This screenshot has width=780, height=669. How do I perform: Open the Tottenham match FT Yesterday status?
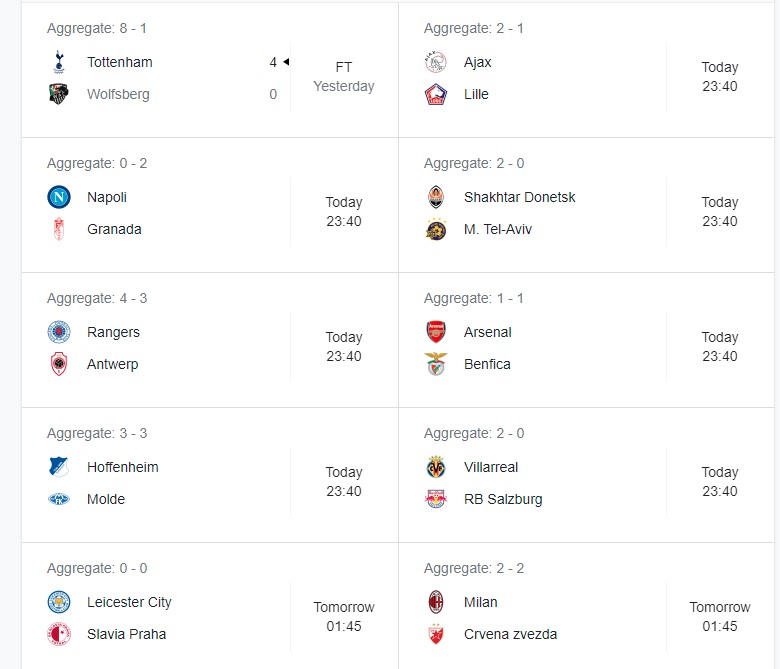343,77
